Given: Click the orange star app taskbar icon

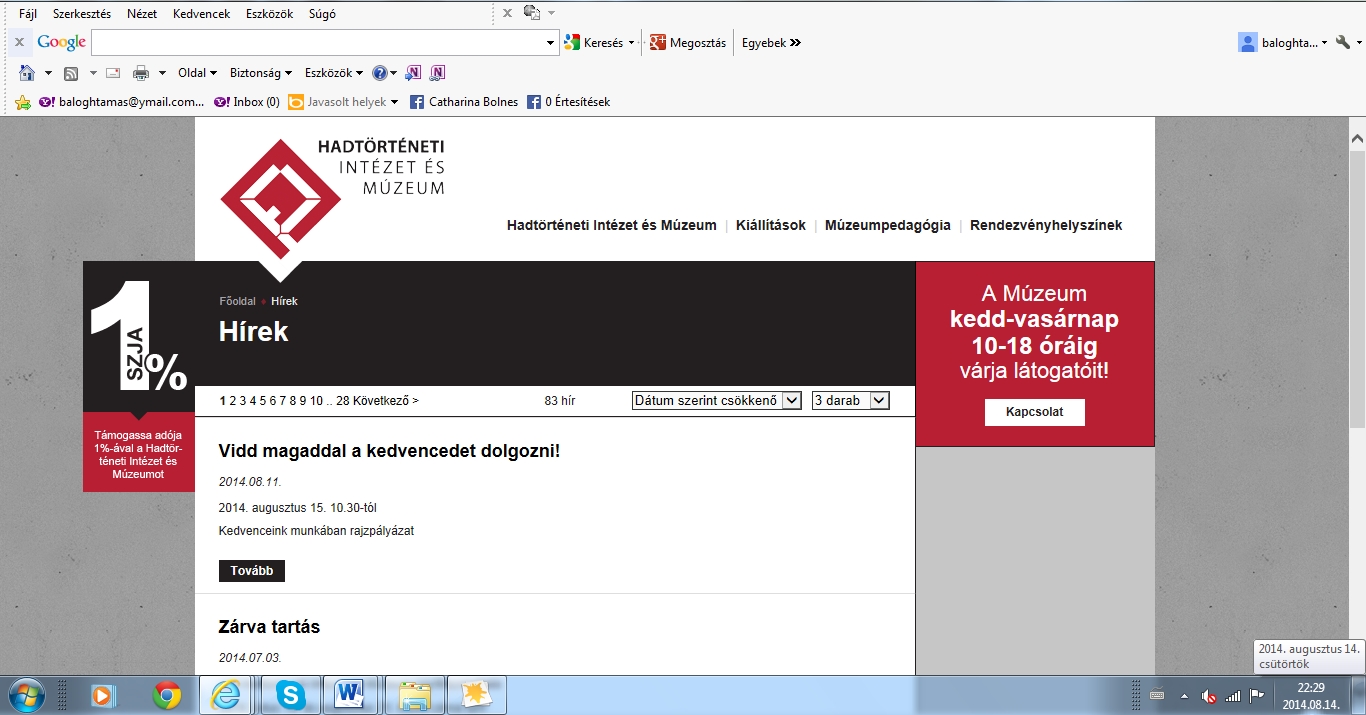Looking at the screenshot, I should 477,695.
